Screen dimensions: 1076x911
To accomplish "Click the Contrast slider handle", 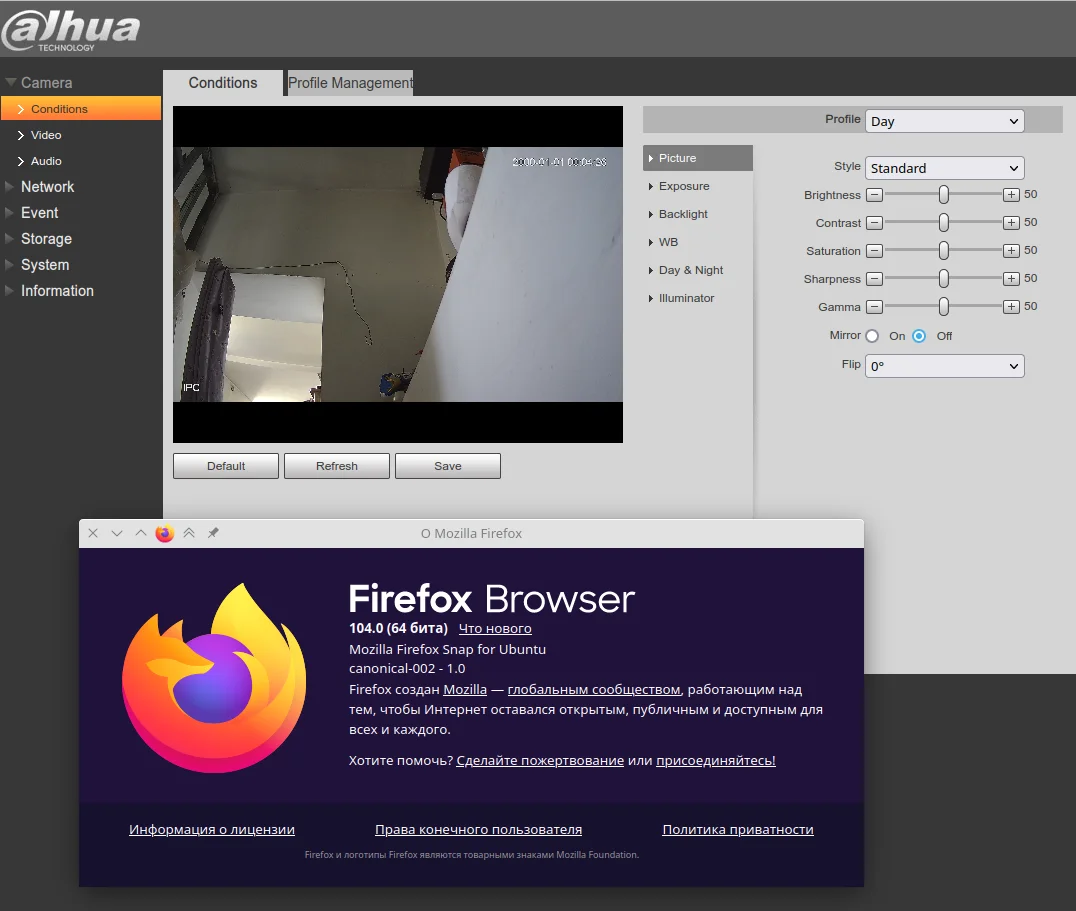I will coord(944,223).
